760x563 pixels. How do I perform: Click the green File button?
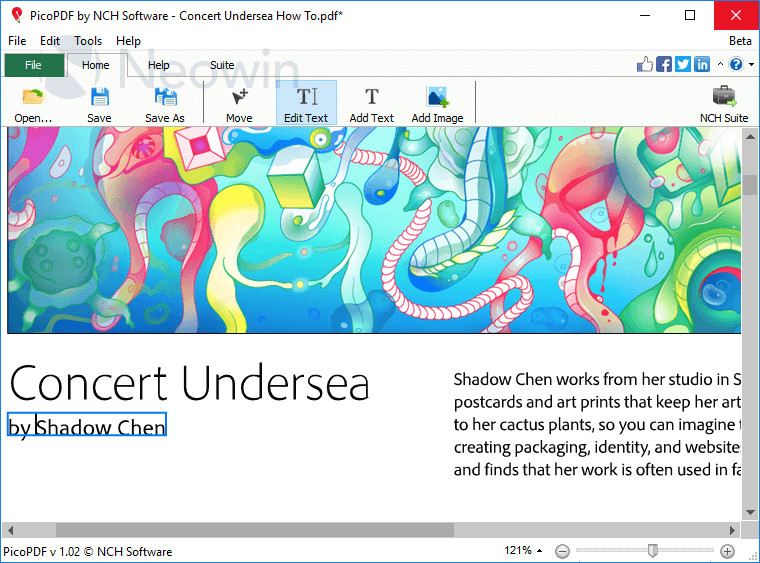click(34, 65)
